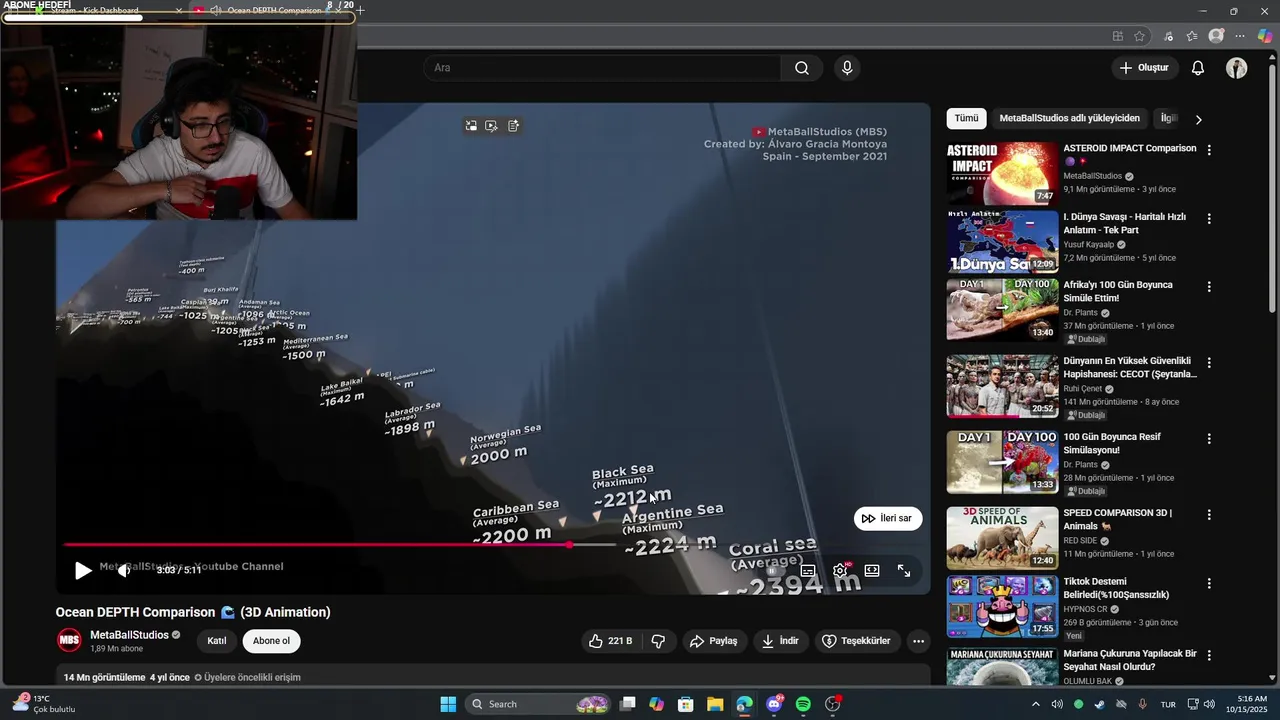1280x720 pixels.
Task: Open Windows Start menu
Action: 448,704
